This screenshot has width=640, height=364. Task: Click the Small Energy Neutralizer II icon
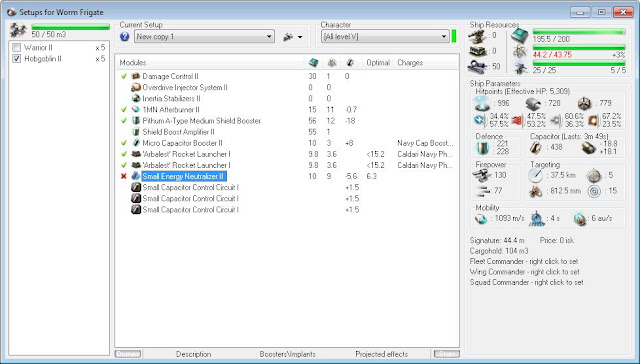point(136,176)
